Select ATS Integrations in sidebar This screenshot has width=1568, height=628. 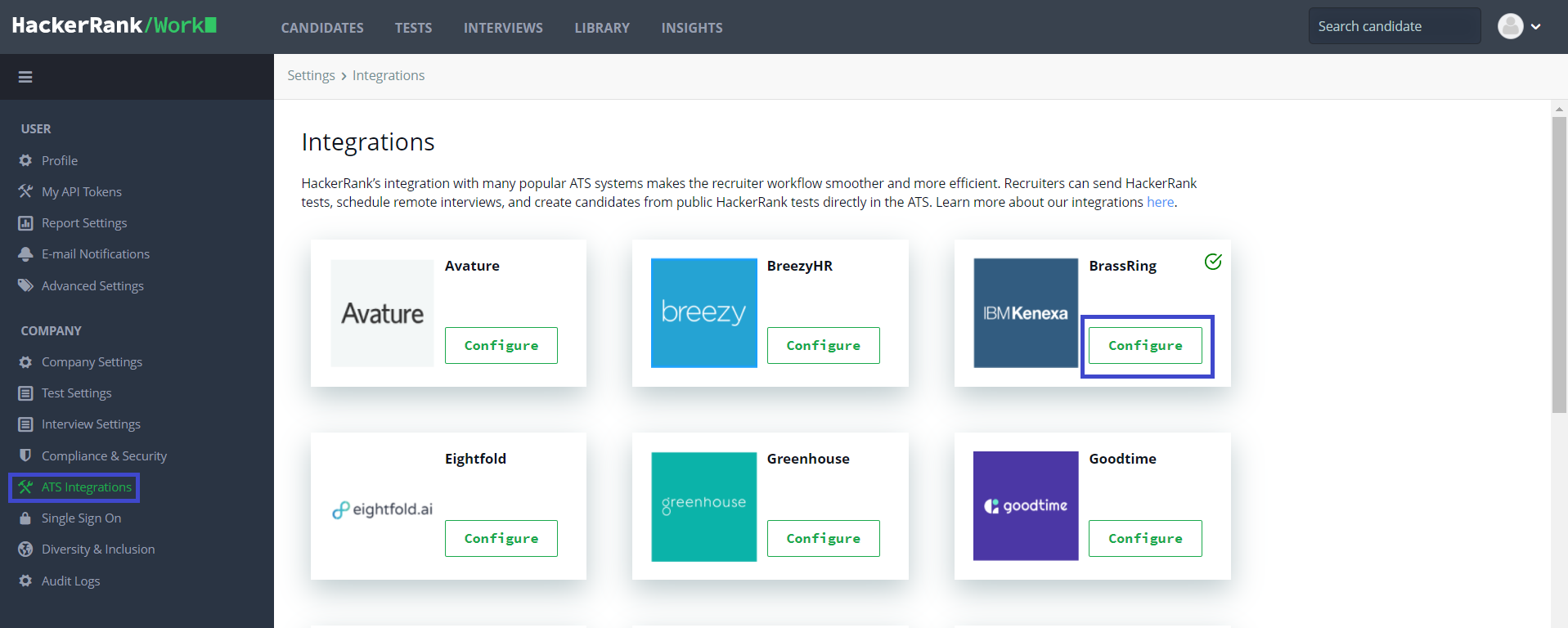click(x=87, y=487)
